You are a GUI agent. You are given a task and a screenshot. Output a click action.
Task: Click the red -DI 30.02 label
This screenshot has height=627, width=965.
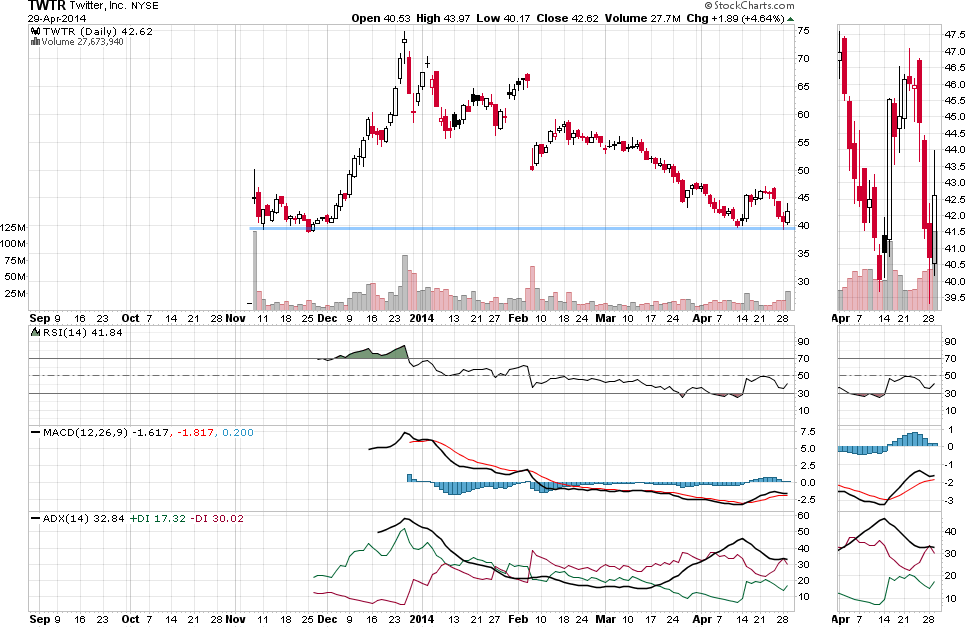[217, 519]
